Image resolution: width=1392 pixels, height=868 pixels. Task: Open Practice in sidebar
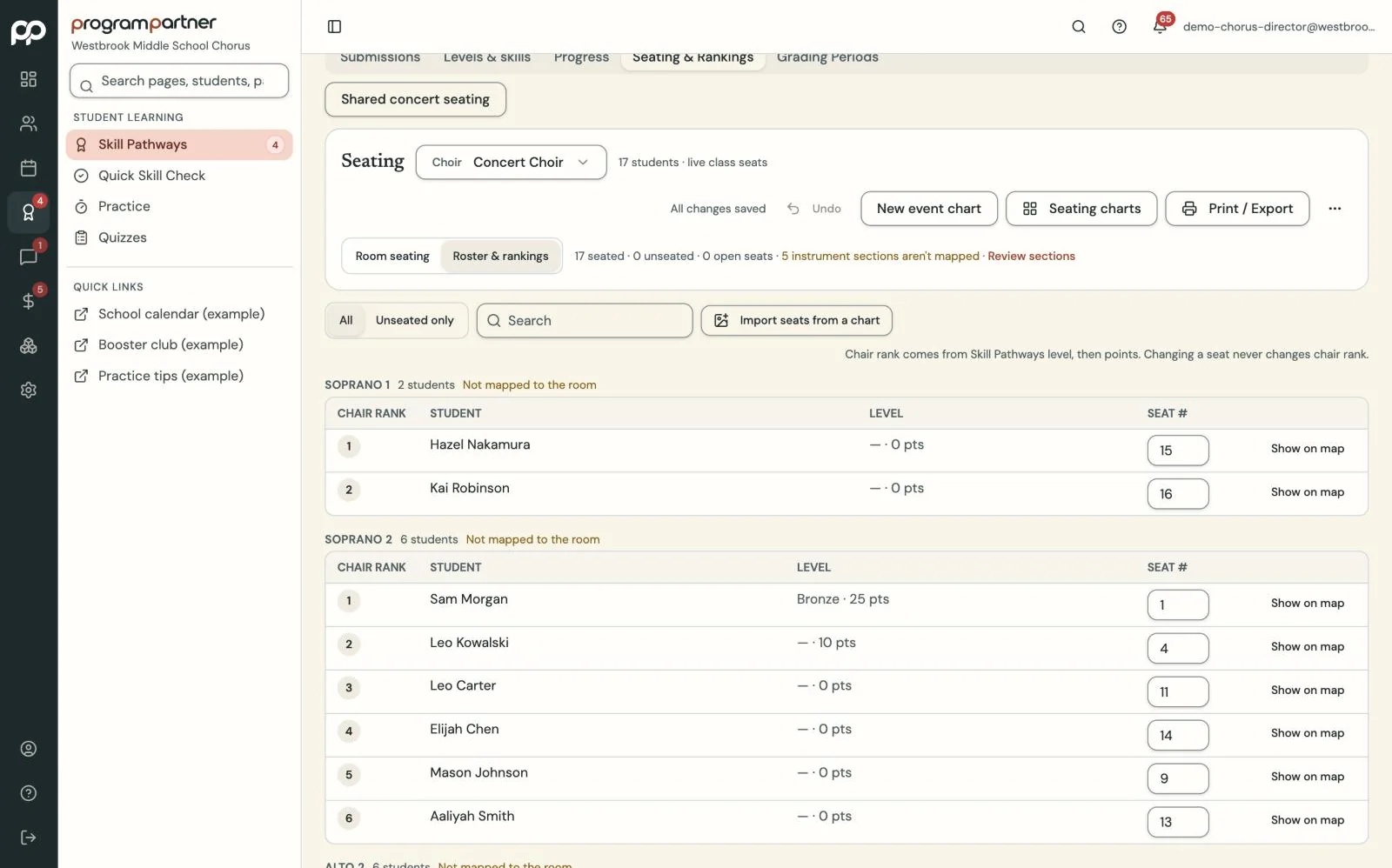click(x=179, y=207)
